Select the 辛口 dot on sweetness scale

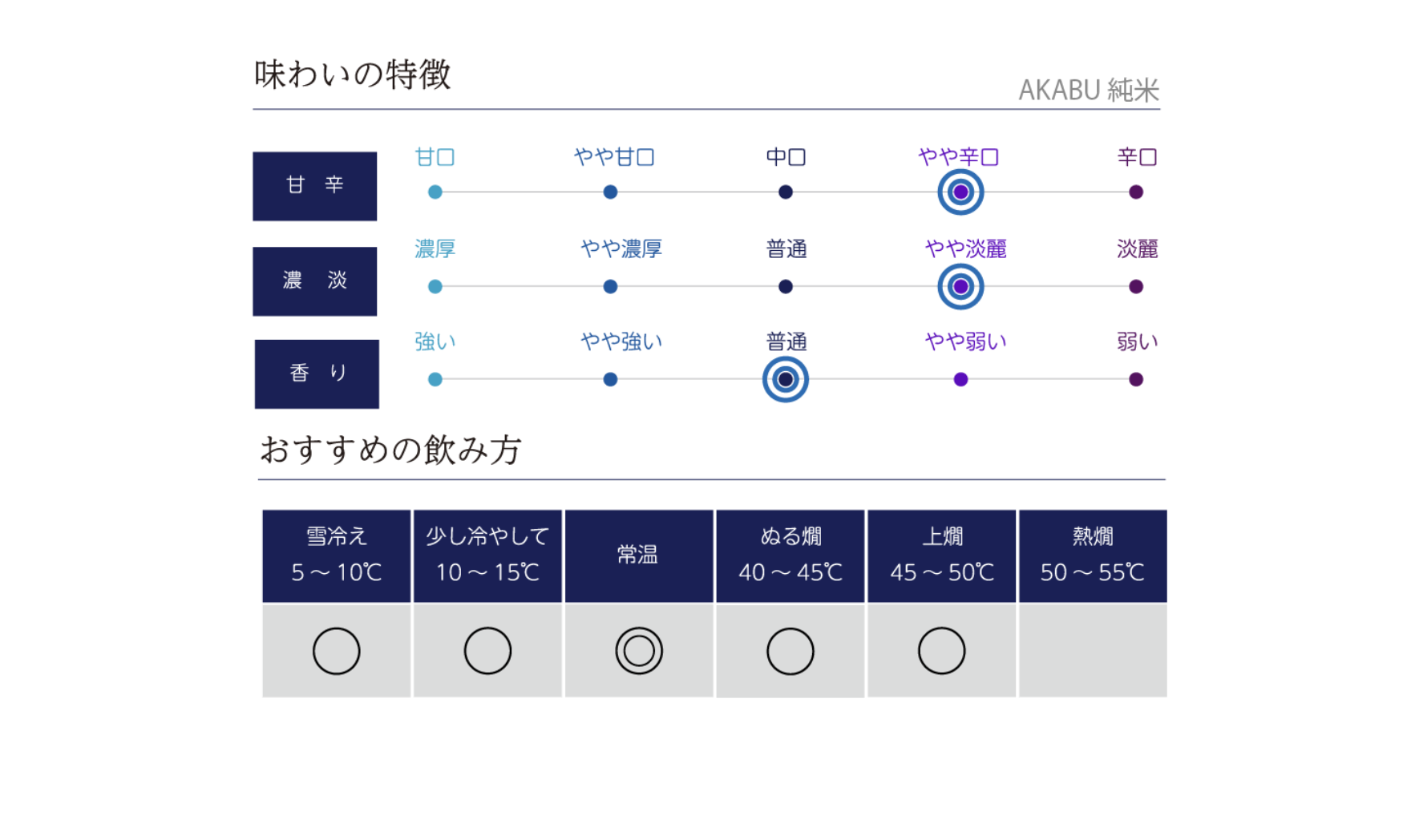click(x=1136, y=192)
